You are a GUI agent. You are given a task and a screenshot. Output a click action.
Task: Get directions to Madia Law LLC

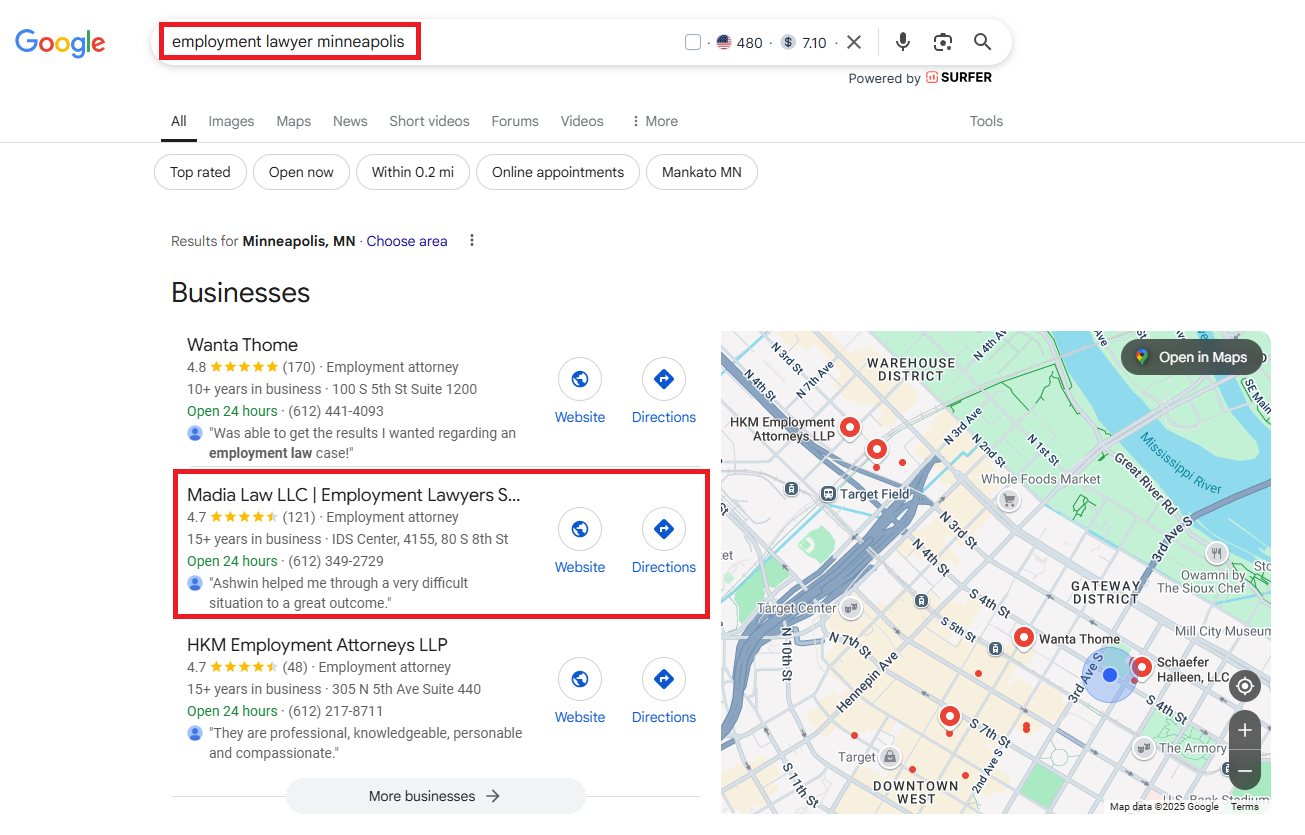pos(664,530)
